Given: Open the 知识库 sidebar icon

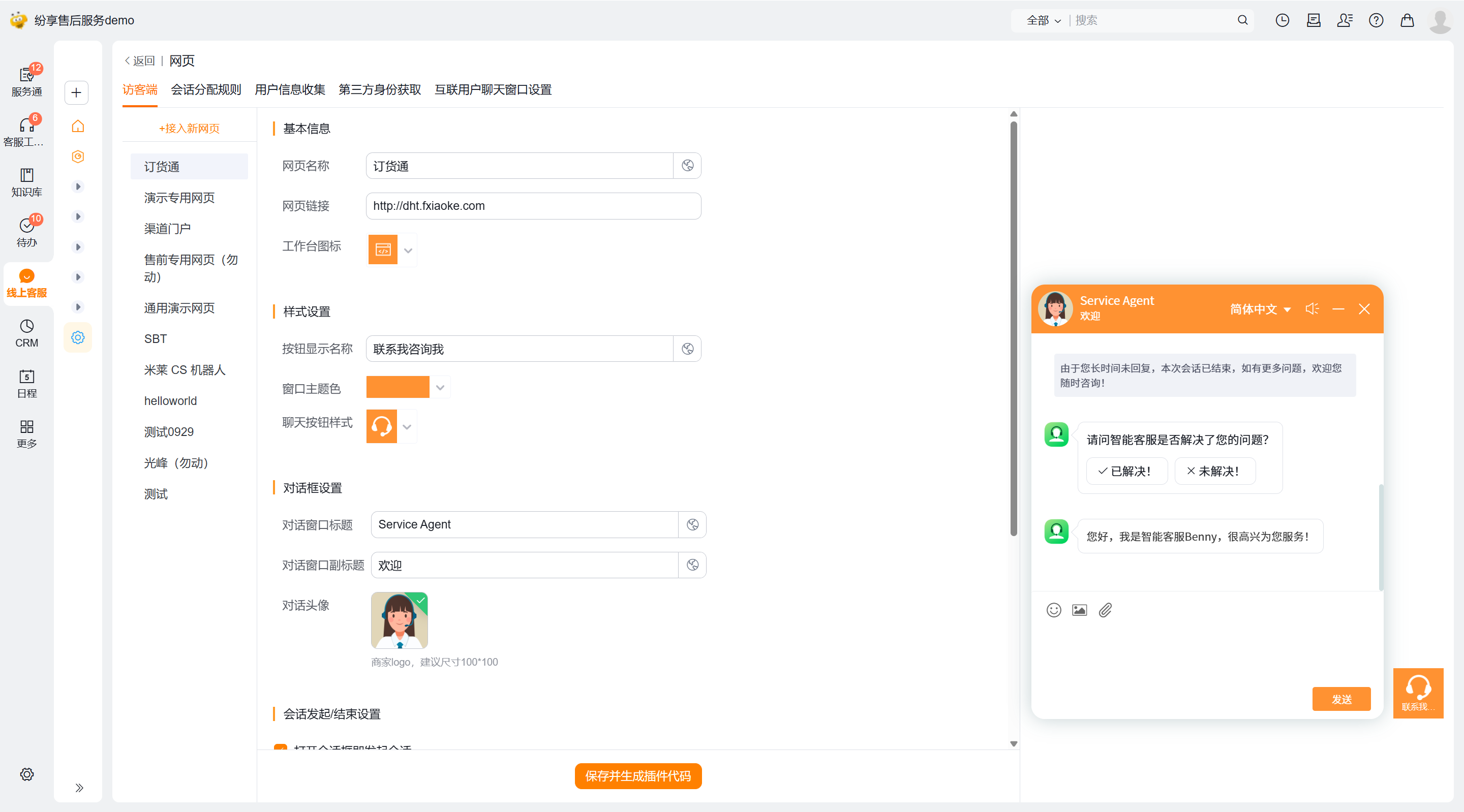Looking at the screenshot, I should pyautogui.click(x=26, y=182).
